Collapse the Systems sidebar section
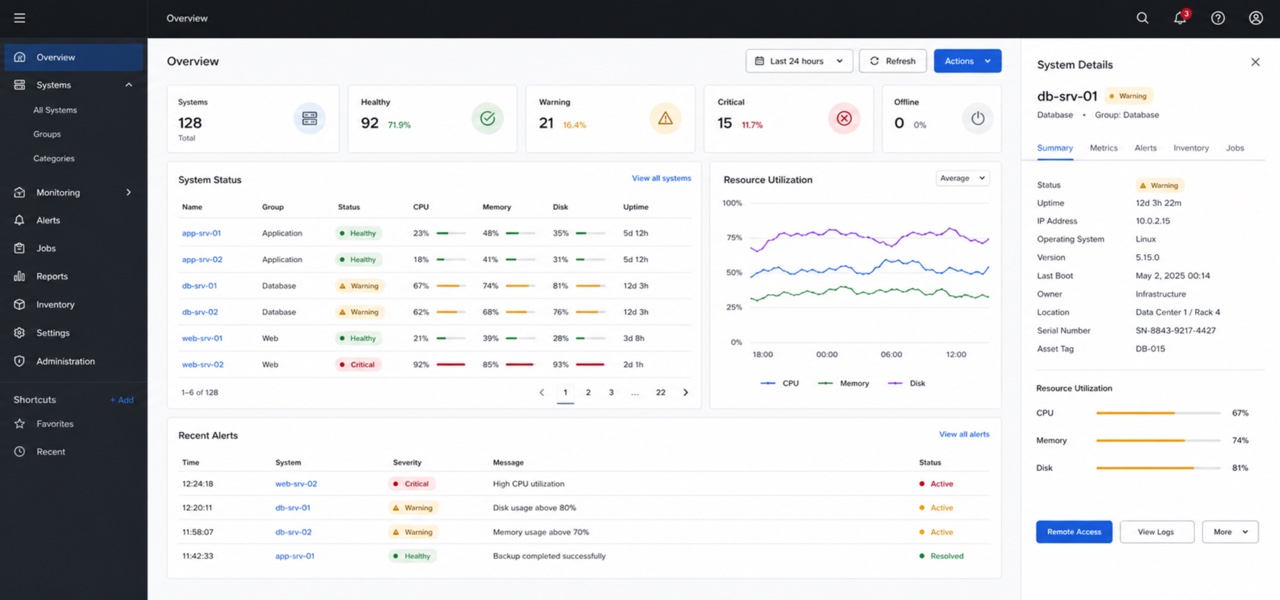Screen dimensions: 1280x600 128,85
